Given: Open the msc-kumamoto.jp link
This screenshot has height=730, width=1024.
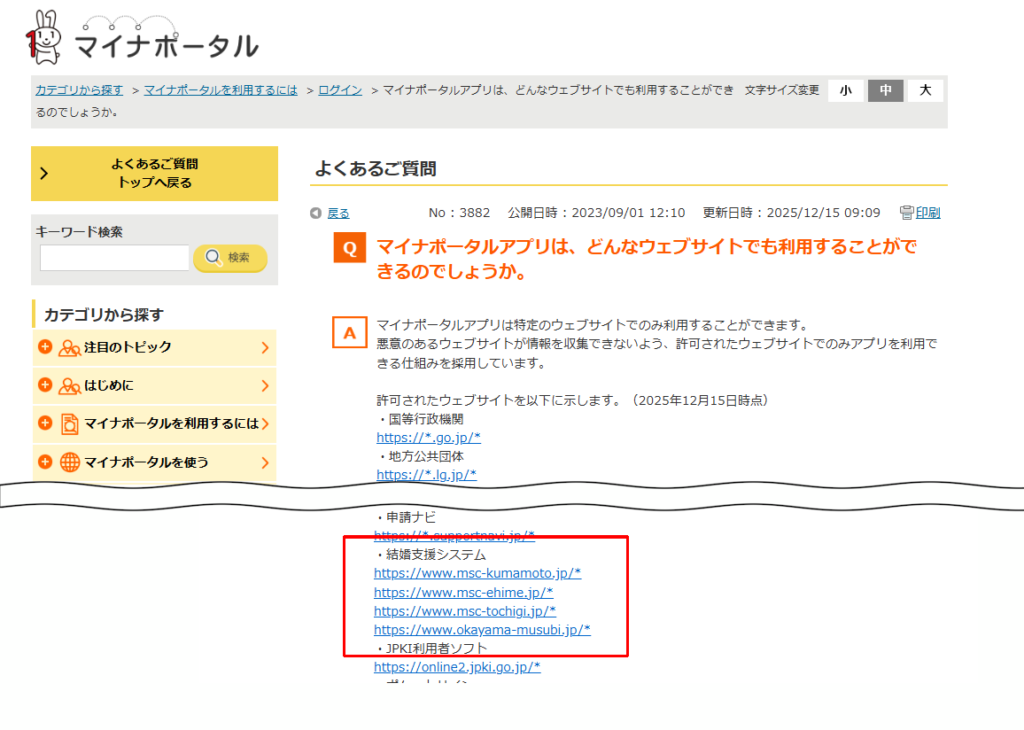Looking at the screenshot, I should (x=477, y=573).
